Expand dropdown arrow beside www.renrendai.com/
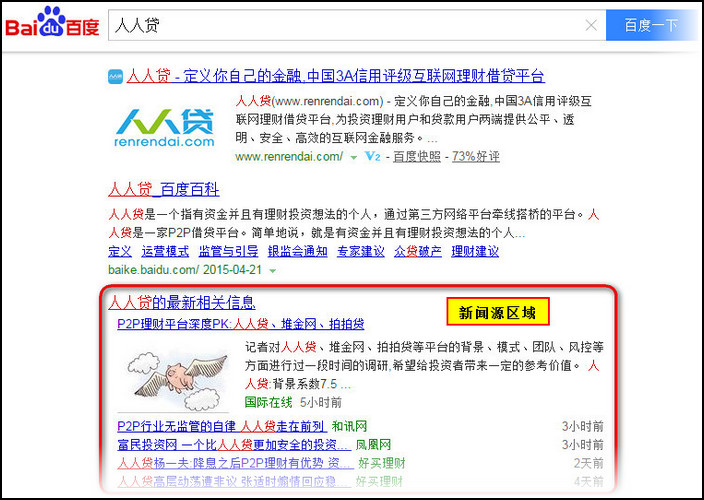The width and height of the screenshot is (704, 500). [354, 158]
